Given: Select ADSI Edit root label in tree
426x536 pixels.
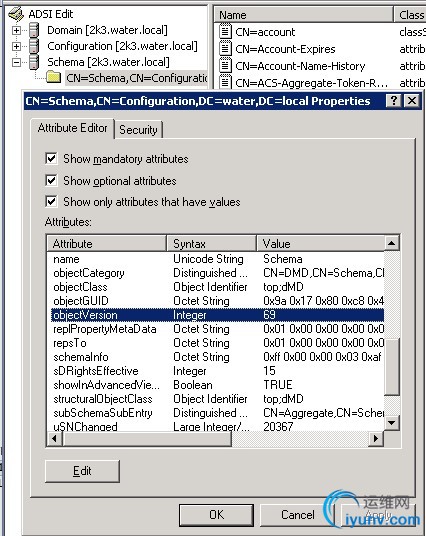Looking at the screenshot, I should (x=51, y=14).
